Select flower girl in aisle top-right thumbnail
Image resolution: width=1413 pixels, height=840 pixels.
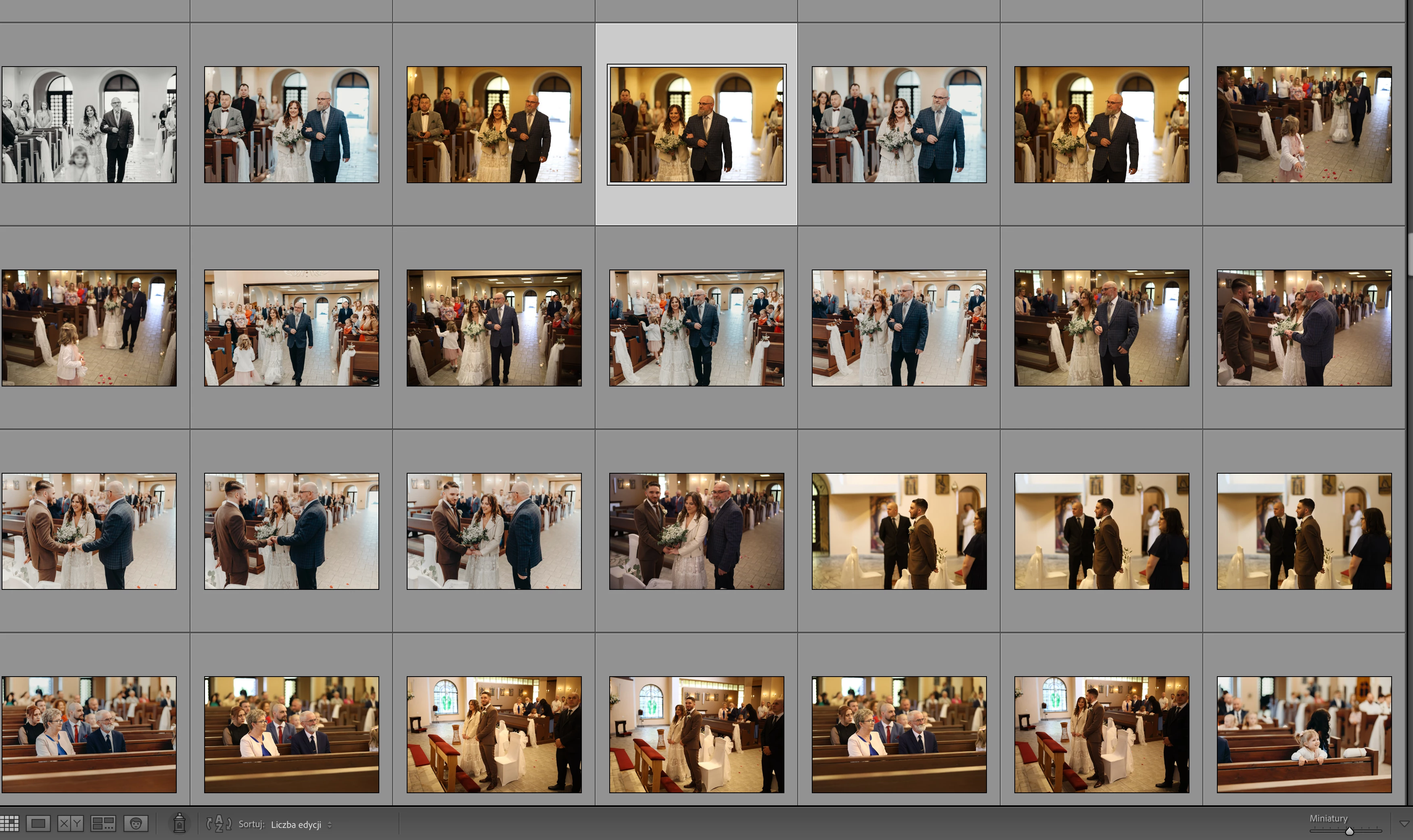[1304, 125]
